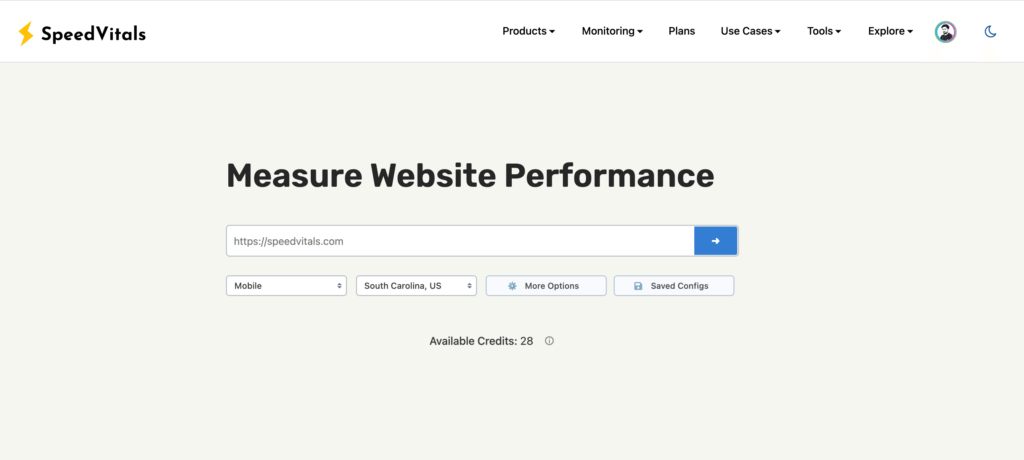Change the South Carolina, US test location
Viewport: 1024px width, 460px height.
click(x=416, y=286)
